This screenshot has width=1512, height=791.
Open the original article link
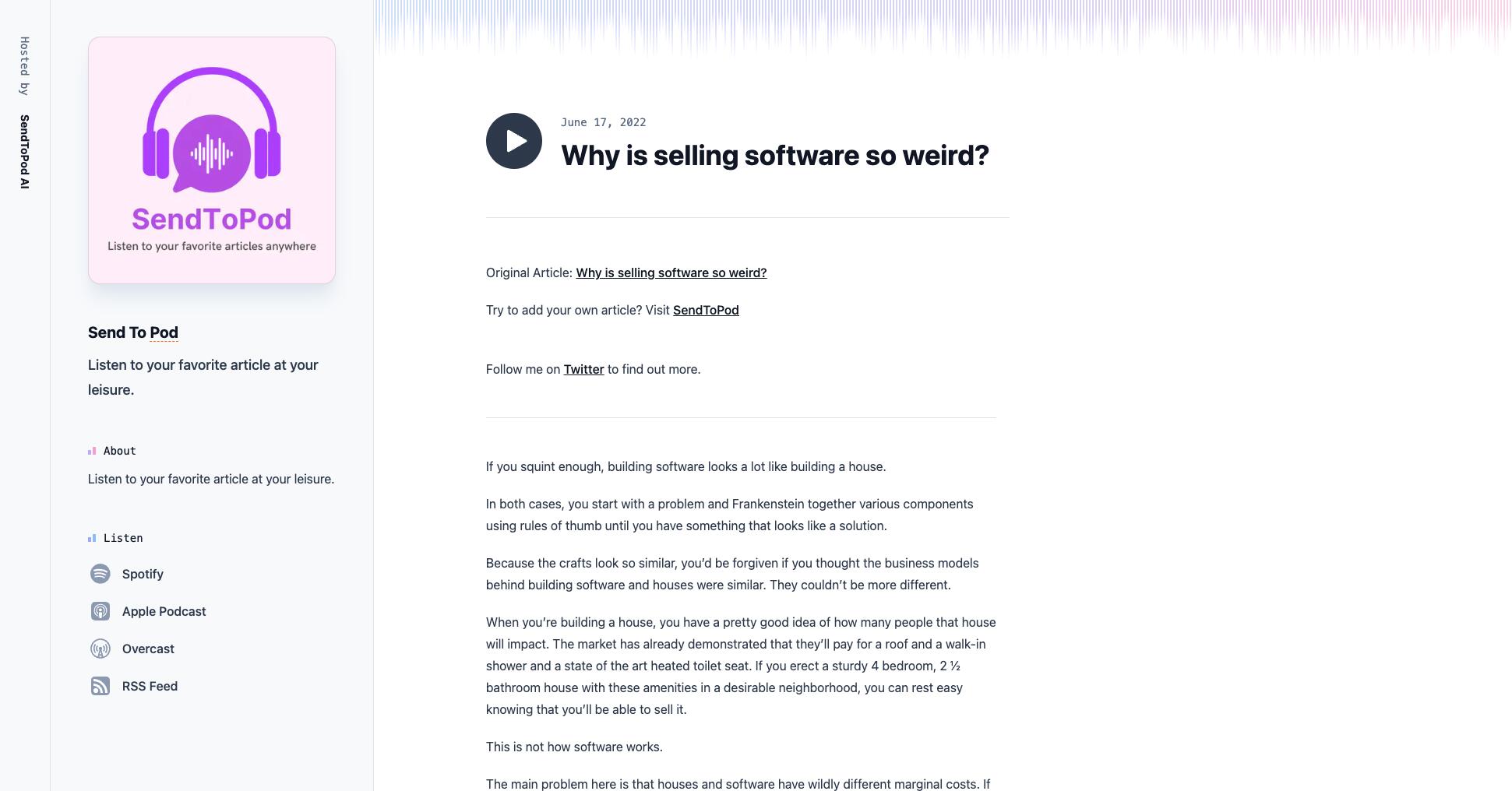tap(671, 272)
